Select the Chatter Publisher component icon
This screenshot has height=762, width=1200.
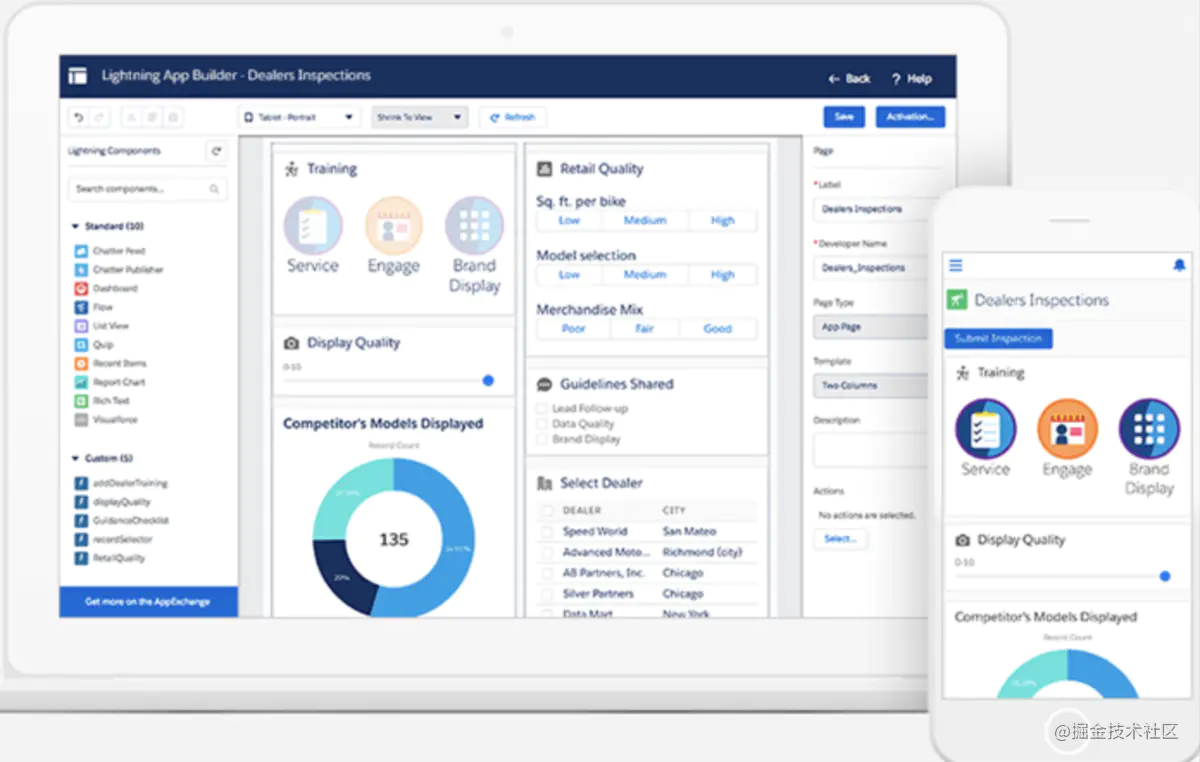81,270
